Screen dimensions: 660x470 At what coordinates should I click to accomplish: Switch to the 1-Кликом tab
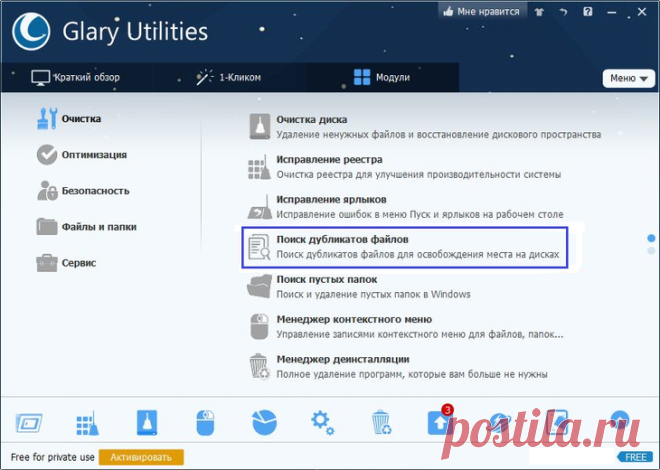(229, 77)
